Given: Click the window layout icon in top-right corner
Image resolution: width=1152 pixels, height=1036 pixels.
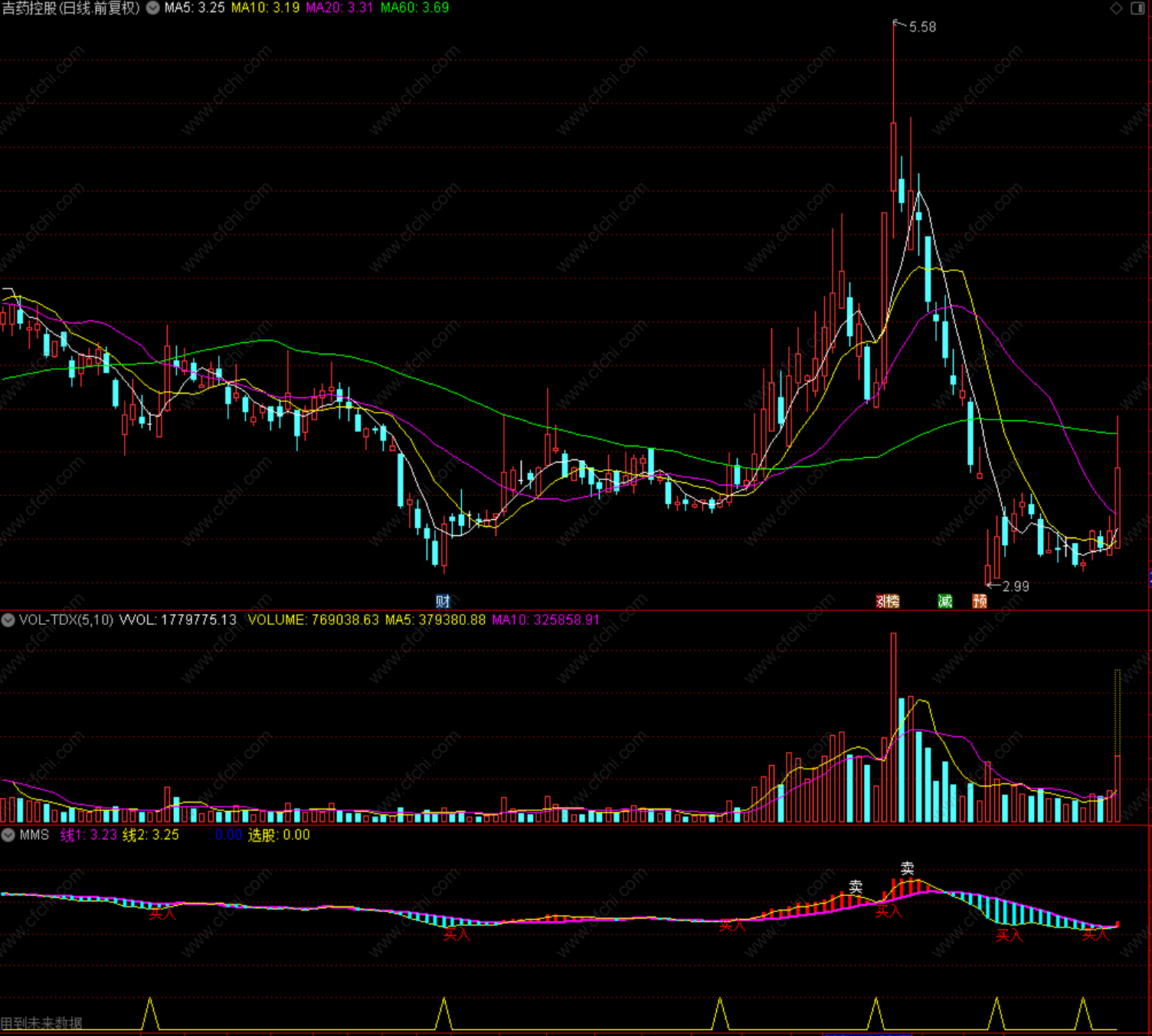Looking at the screenshot, I should coord(1138,8).
